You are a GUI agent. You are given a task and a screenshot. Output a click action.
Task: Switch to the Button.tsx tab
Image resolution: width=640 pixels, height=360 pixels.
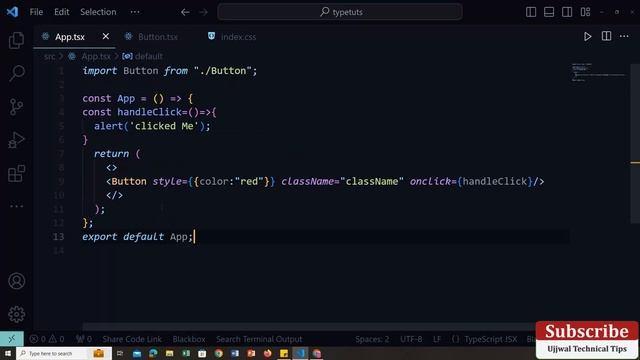coord(157,37)
